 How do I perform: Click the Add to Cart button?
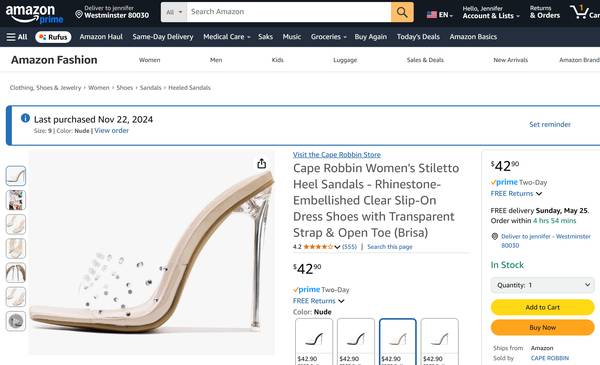543,307
